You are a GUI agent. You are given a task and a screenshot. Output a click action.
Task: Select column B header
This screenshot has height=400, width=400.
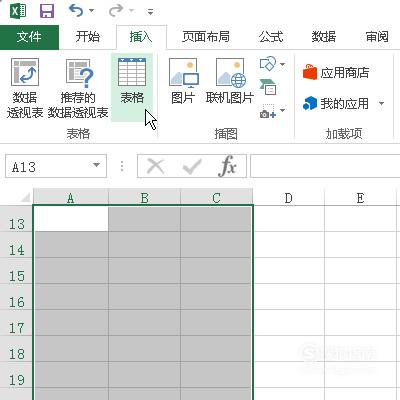(144, 197)
